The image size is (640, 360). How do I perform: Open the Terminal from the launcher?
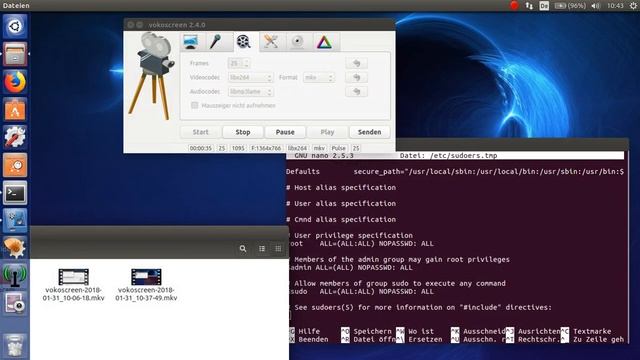point(15,193)
